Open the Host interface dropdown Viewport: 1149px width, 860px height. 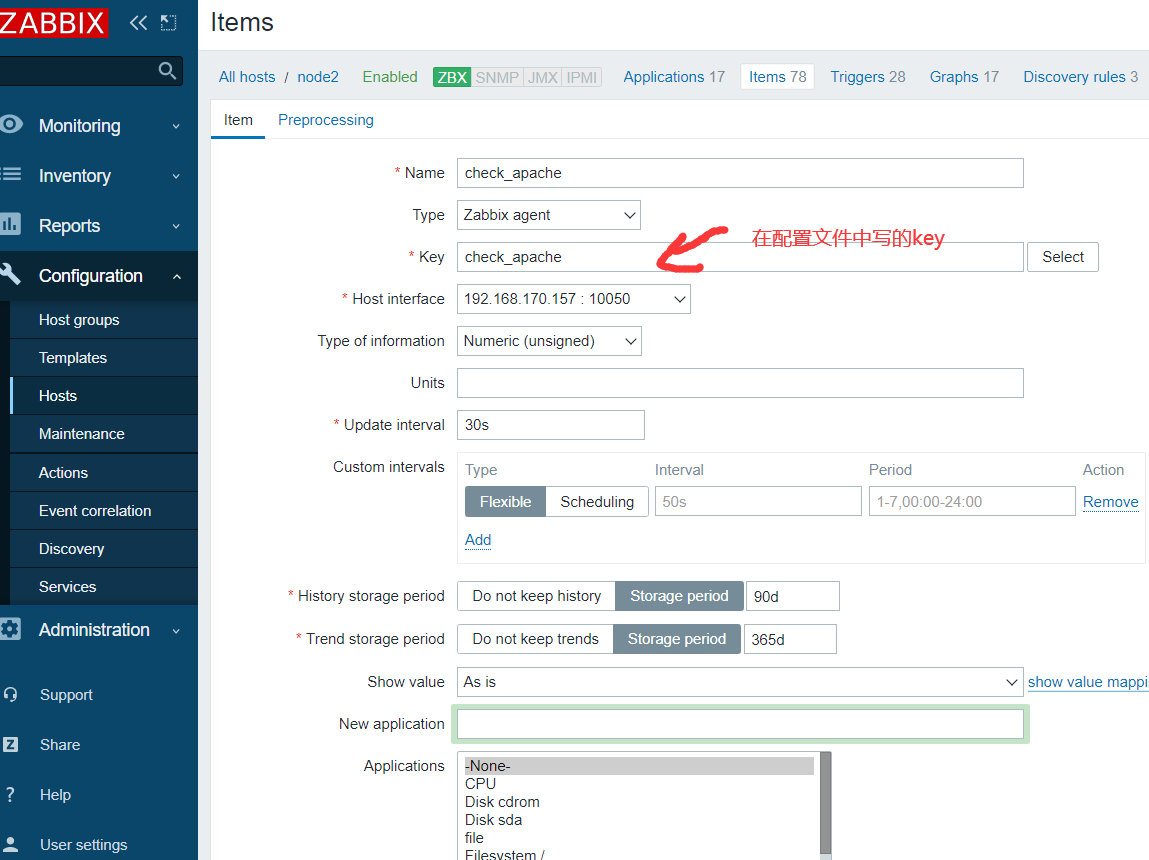pos(574,299)
